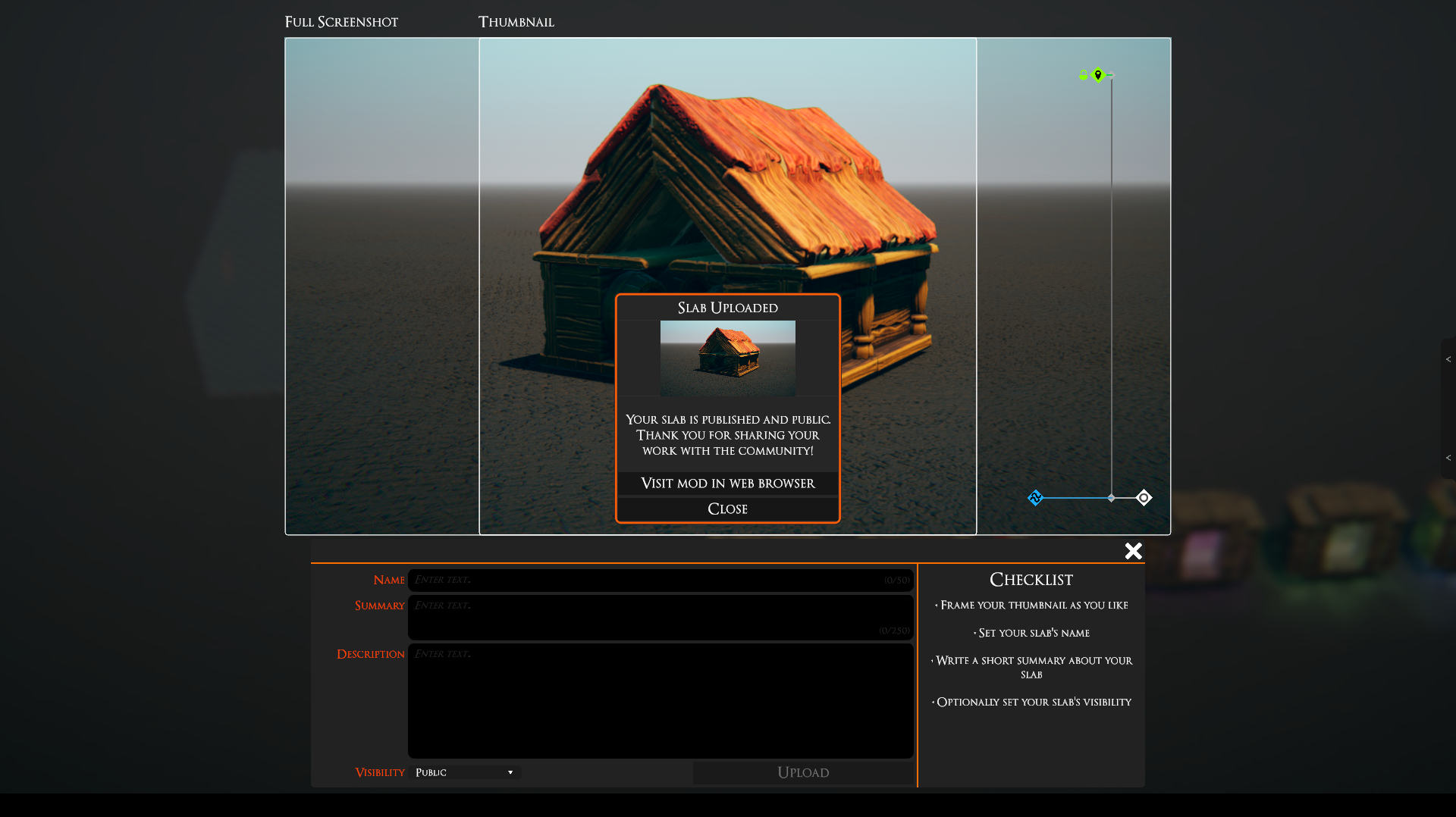Click the gray diamond atop the vertical line
The image size is (1456, 817).
(x=1112, y=75)
